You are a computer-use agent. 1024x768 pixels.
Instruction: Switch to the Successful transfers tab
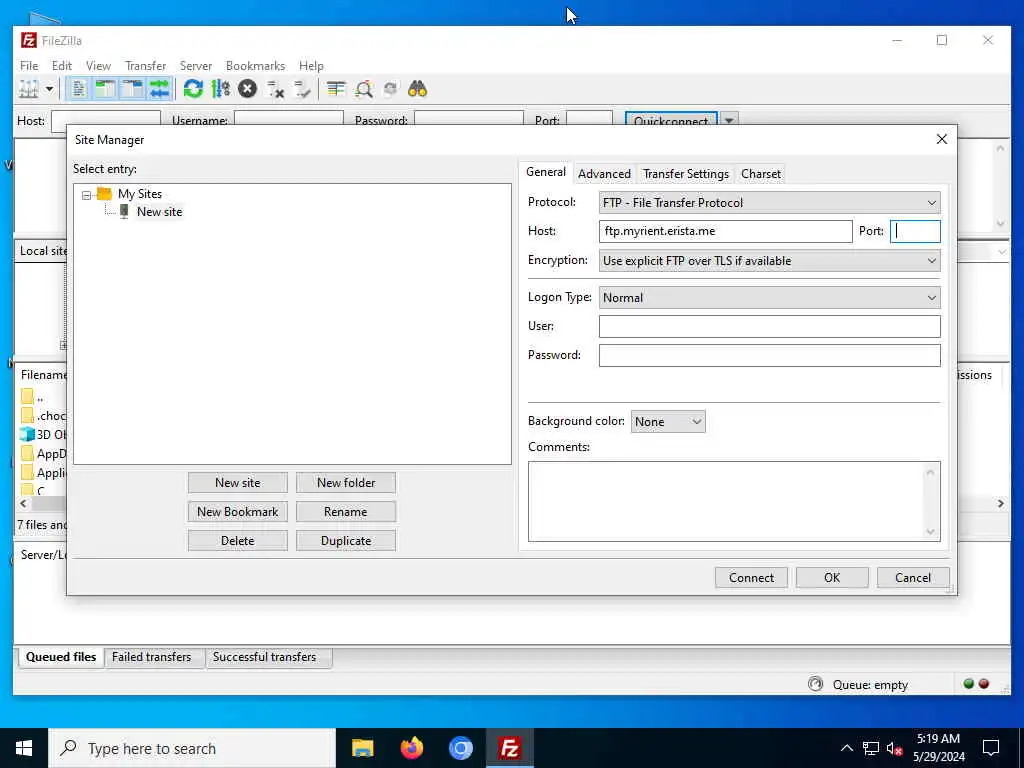coord(264,658)
